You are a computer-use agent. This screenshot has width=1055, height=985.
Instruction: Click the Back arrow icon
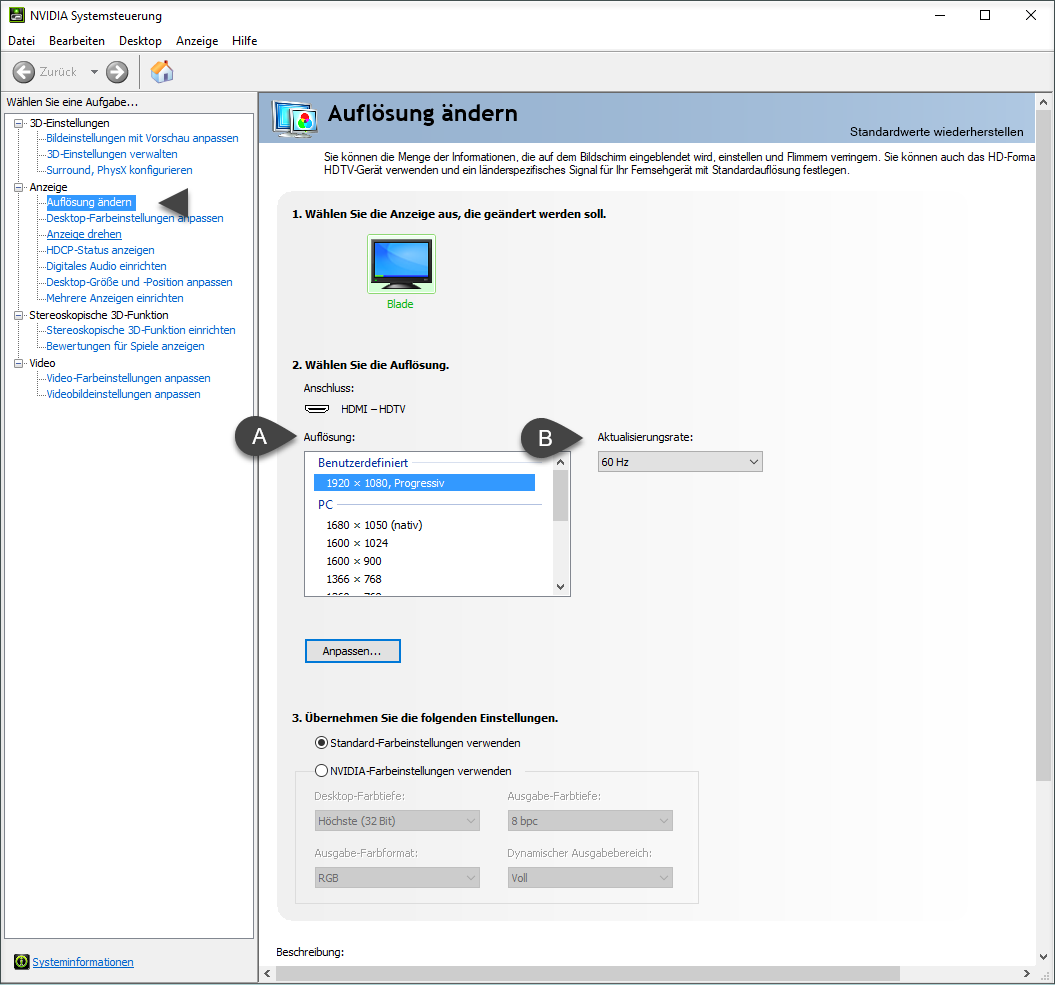(24, 72)
